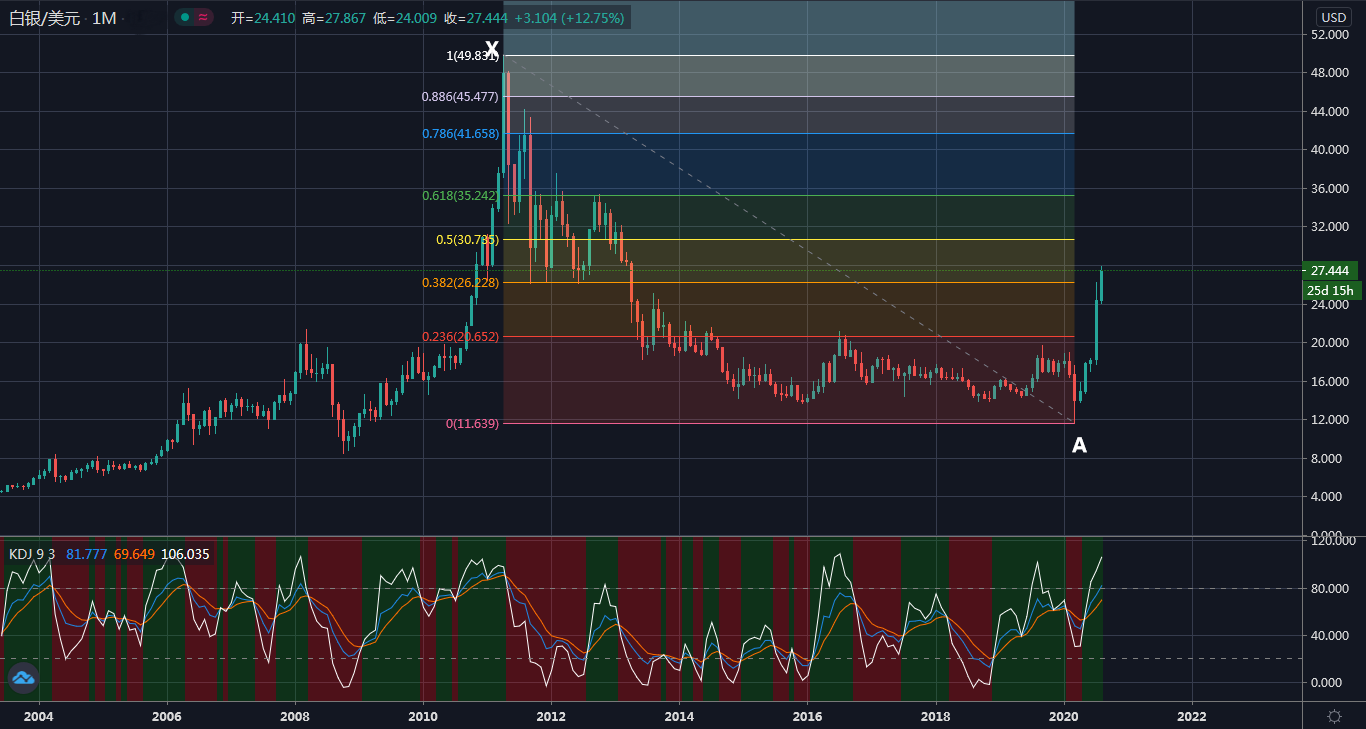The height and width of the screenshot is (729, 1366).
Task: Click the 36.000 price scale label
Action: 1330,189
